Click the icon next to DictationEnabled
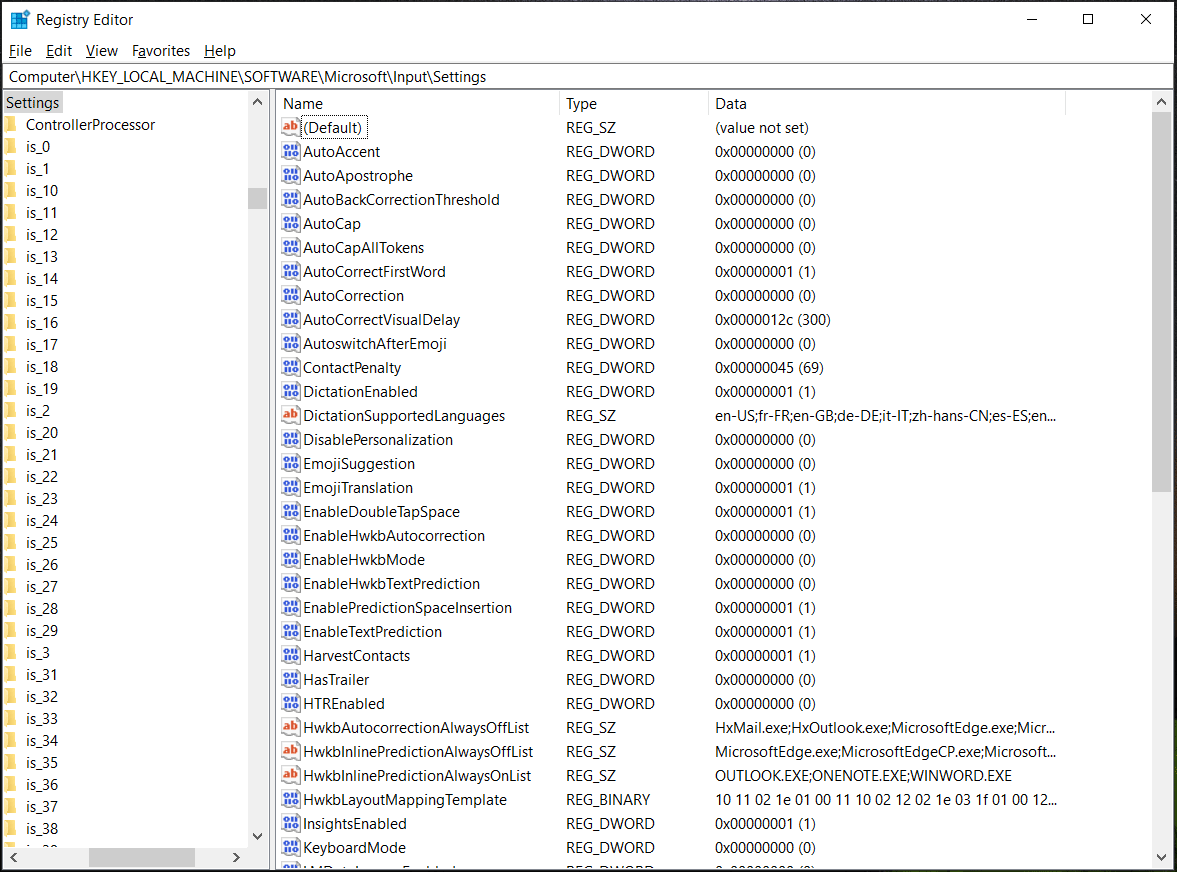This screenshot has width=1177, height=872. pyautogui.click(x=290, y=391)
